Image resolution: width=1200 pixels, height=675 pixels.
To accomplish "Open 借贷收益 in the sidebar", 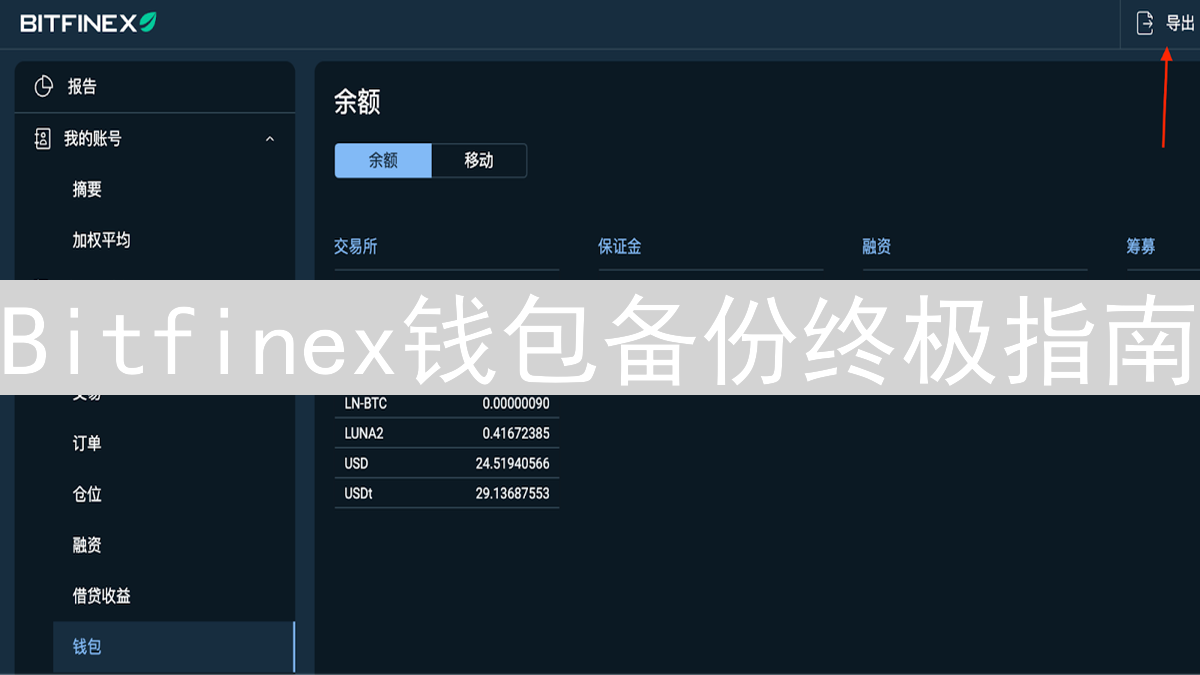I will tap(101, 596).
